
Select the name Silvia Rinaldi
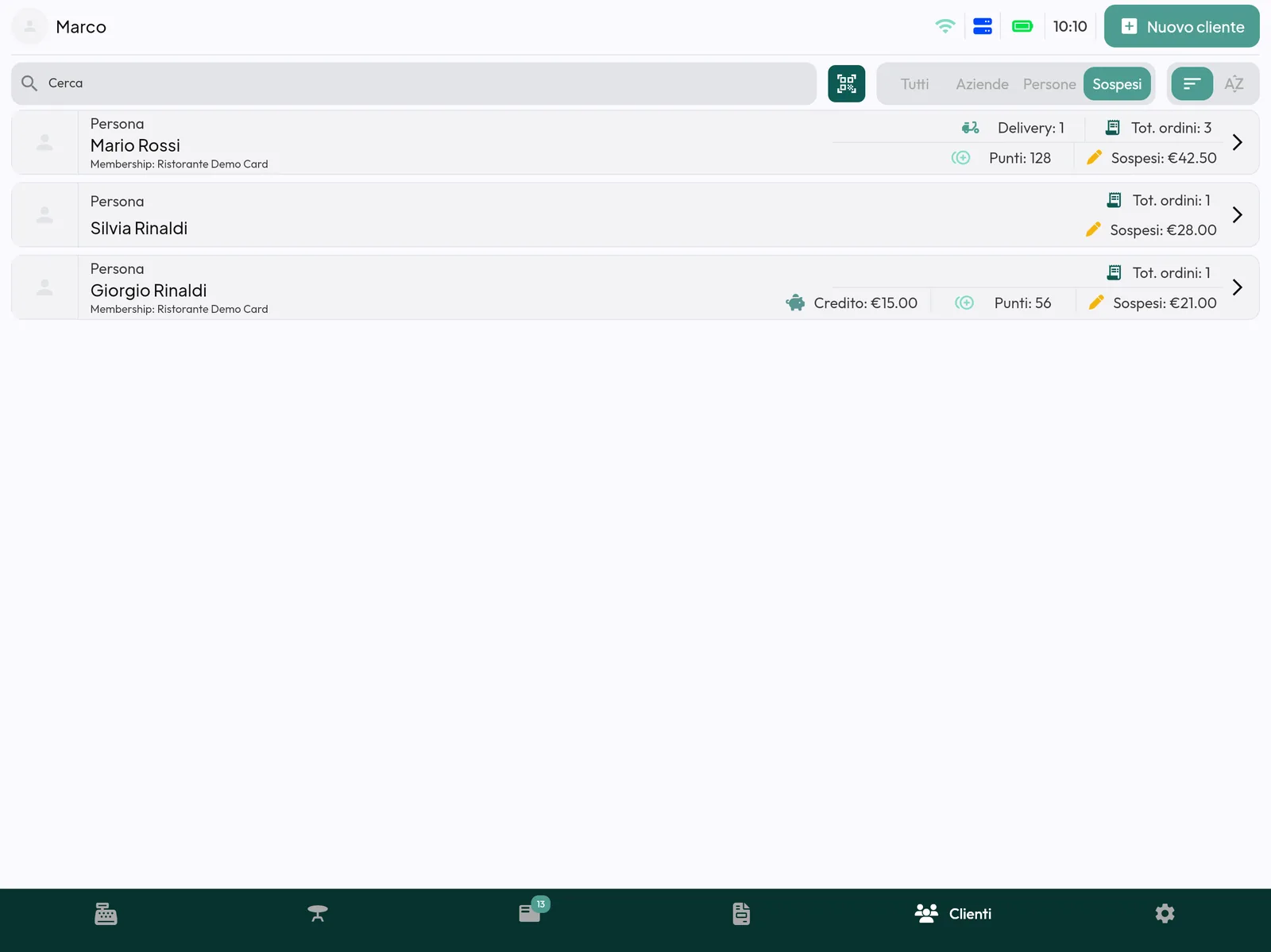(139, 228)
